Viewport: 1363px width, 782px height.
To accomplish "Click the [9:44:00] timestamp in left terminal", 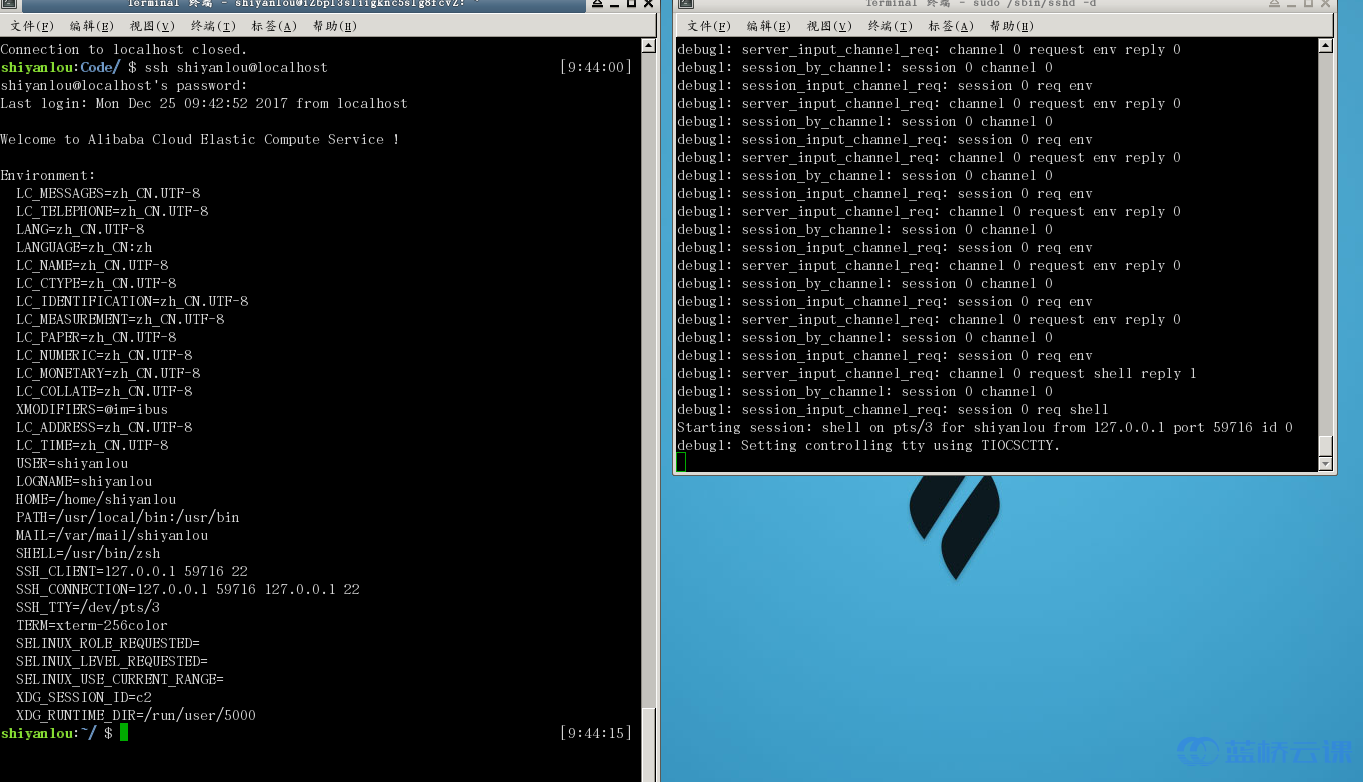I will pos(596,67).
